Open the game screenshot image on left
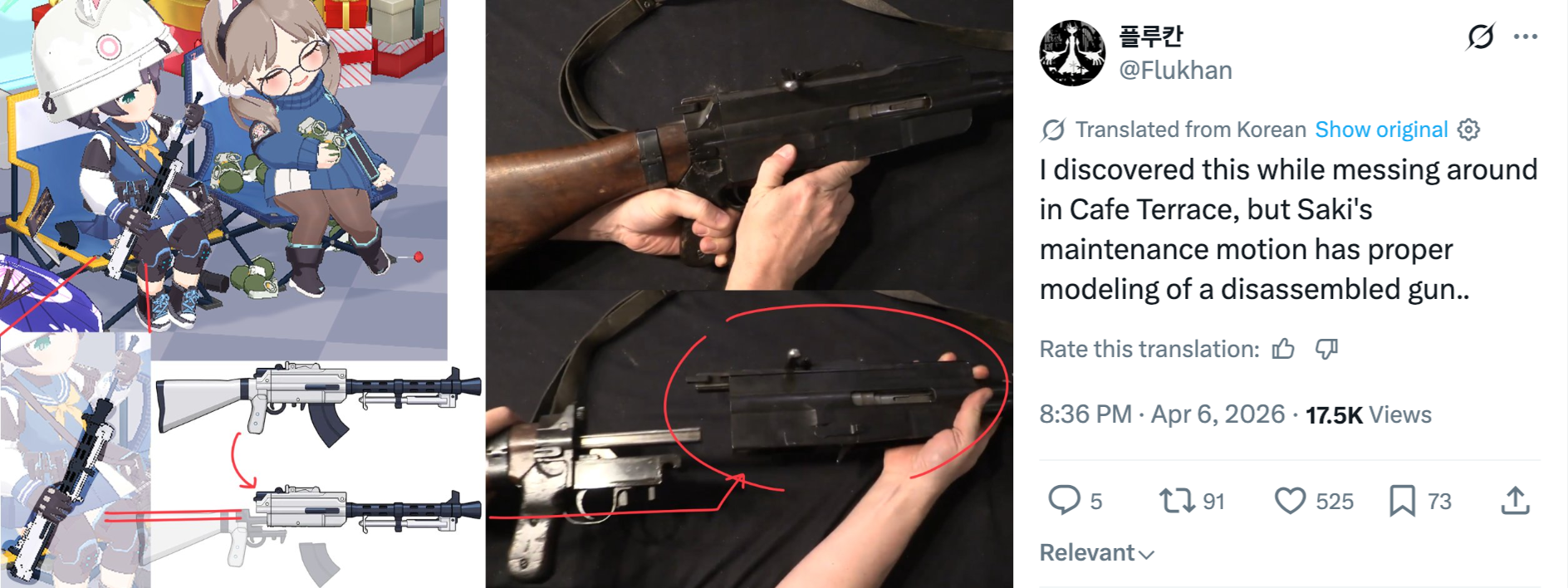Image resolution: width=1568 pixels, height=588 pixels. pyautogui.click(x=242, y=294)
